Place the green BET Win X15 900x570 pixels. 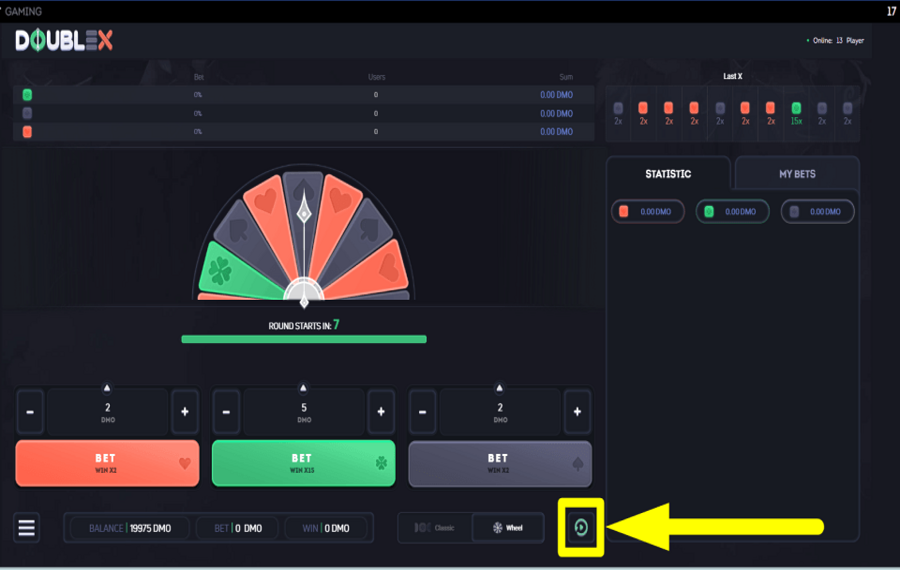coord(302,463)
